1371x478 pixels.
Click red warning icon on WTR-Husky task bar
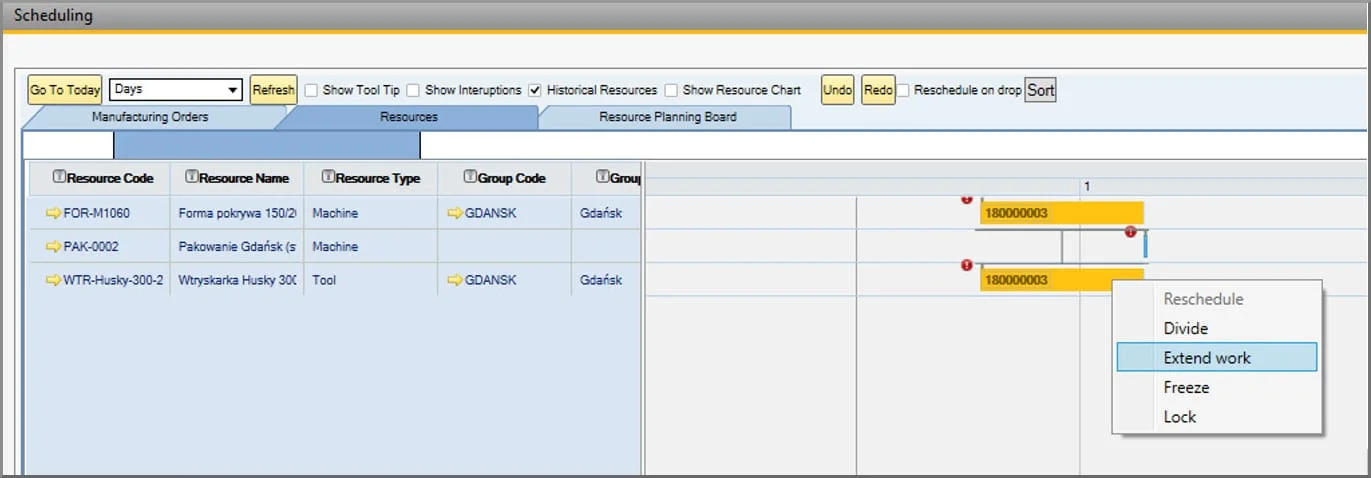[x=966, y=265]
